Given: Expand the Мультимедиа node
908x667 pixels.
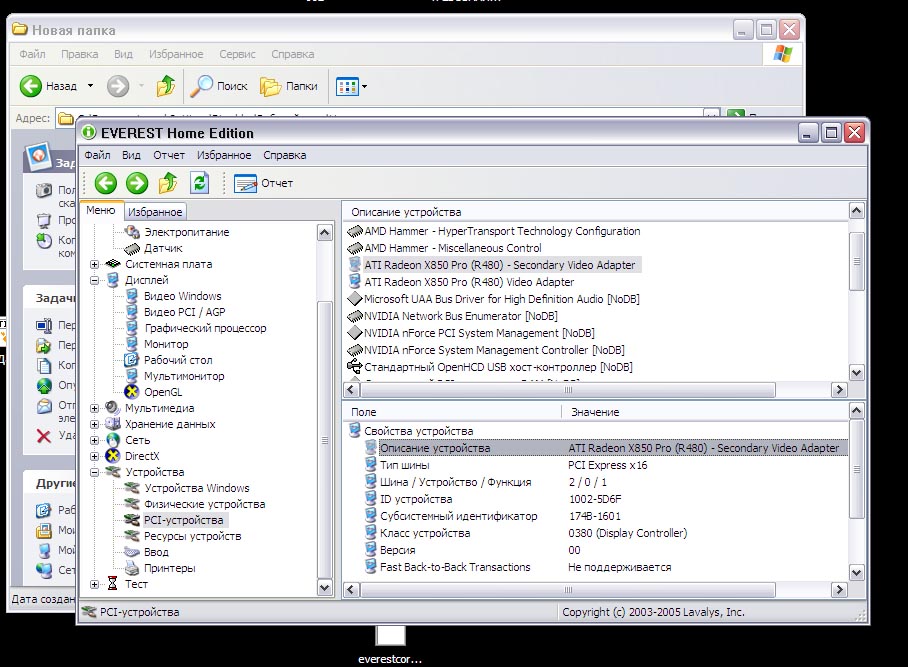Looking at the screenshot, I should (94, 408).
